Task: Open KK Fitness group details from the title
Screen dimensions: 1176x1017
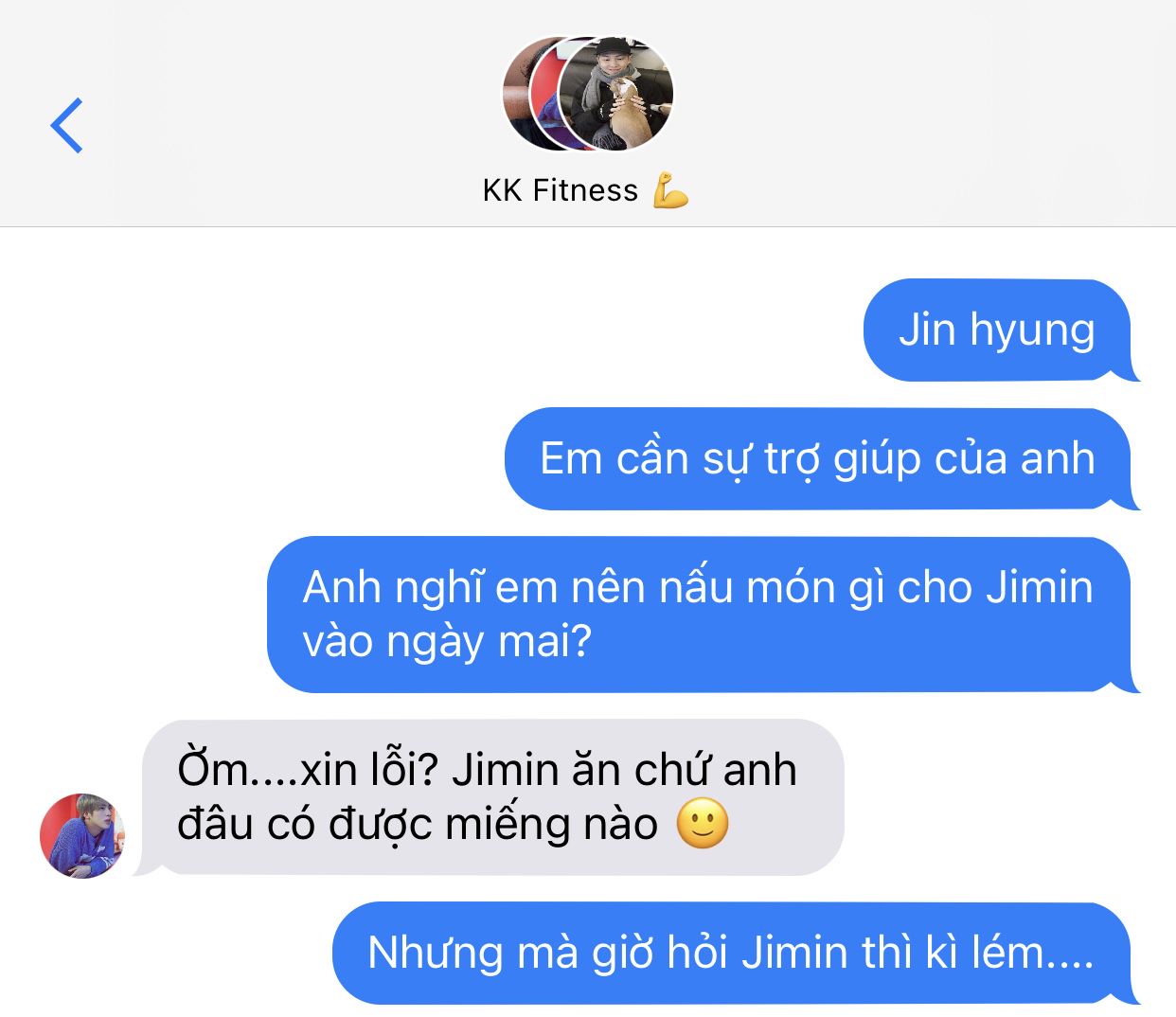Action: point(585,190)
